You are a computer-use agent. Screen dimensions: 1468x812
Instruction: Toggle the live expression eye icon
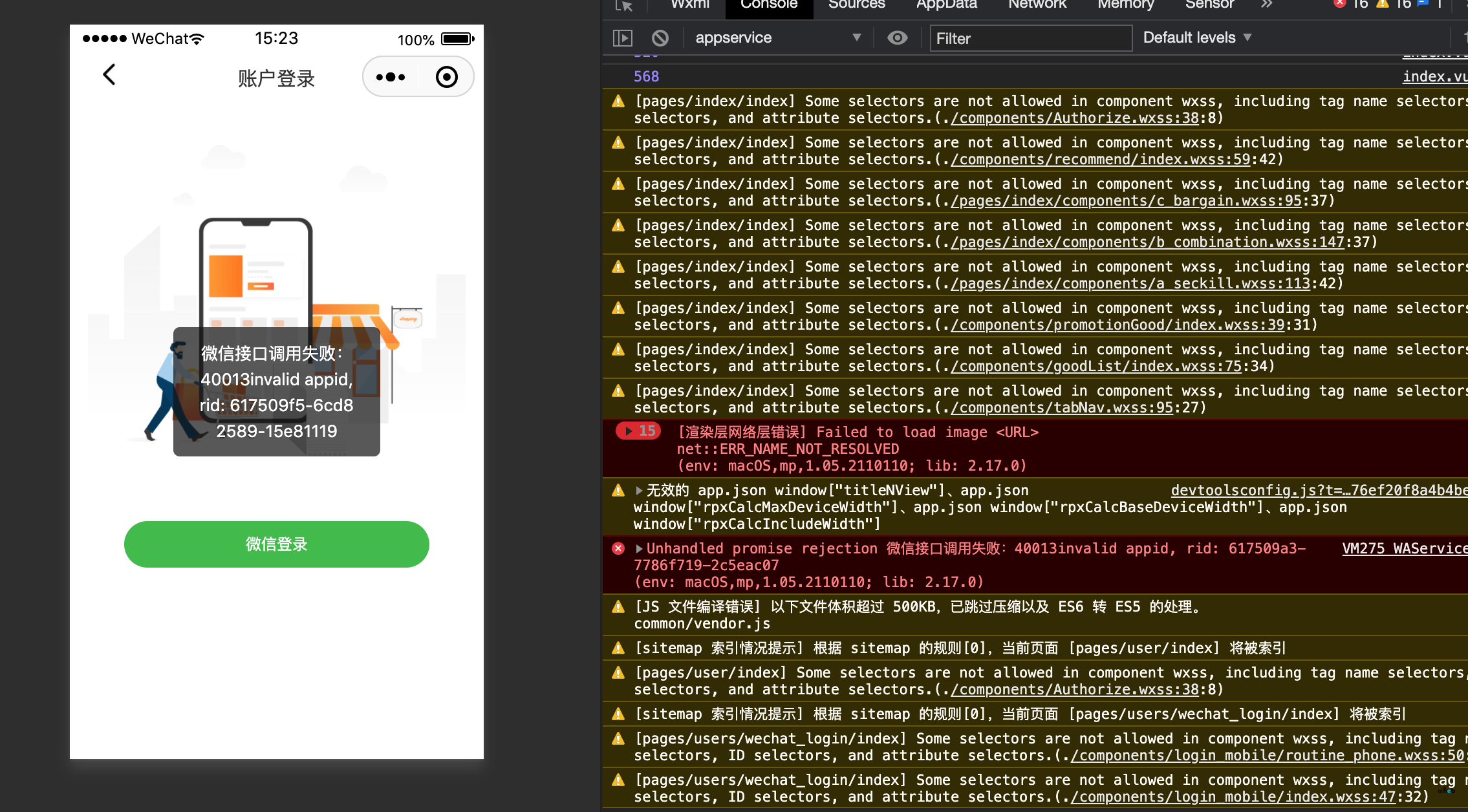897,38
